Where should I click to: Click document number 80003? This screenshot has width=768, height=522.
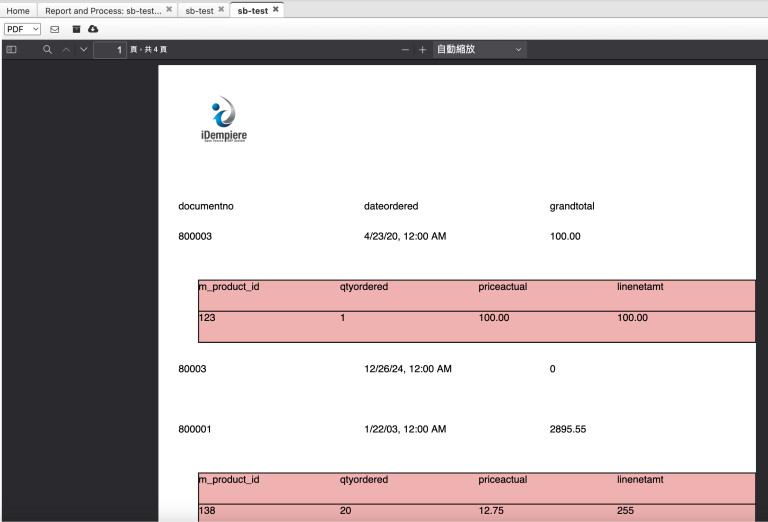click(192, 369)
